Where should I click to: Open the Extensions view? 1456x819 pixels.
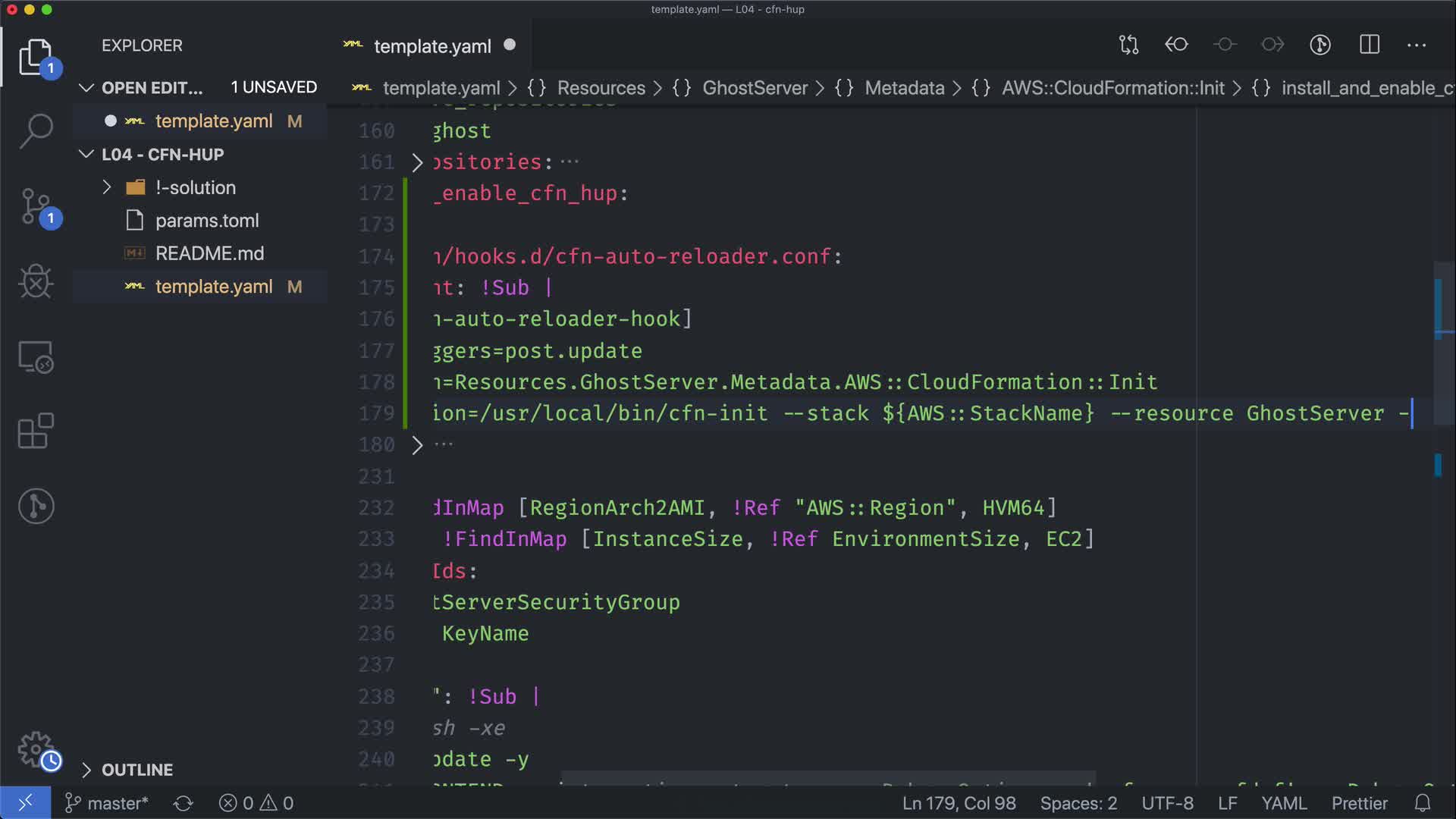click(x=36, y=431)
